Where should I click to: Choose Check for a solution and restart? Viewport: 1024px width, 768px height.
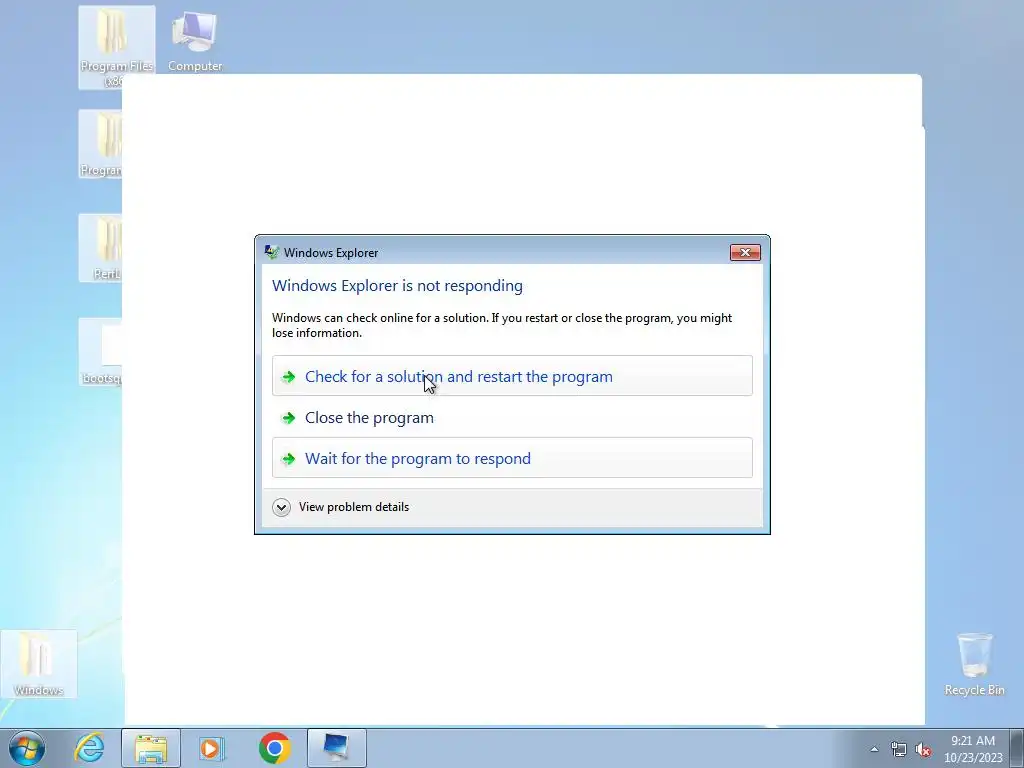tap(512, 376)
